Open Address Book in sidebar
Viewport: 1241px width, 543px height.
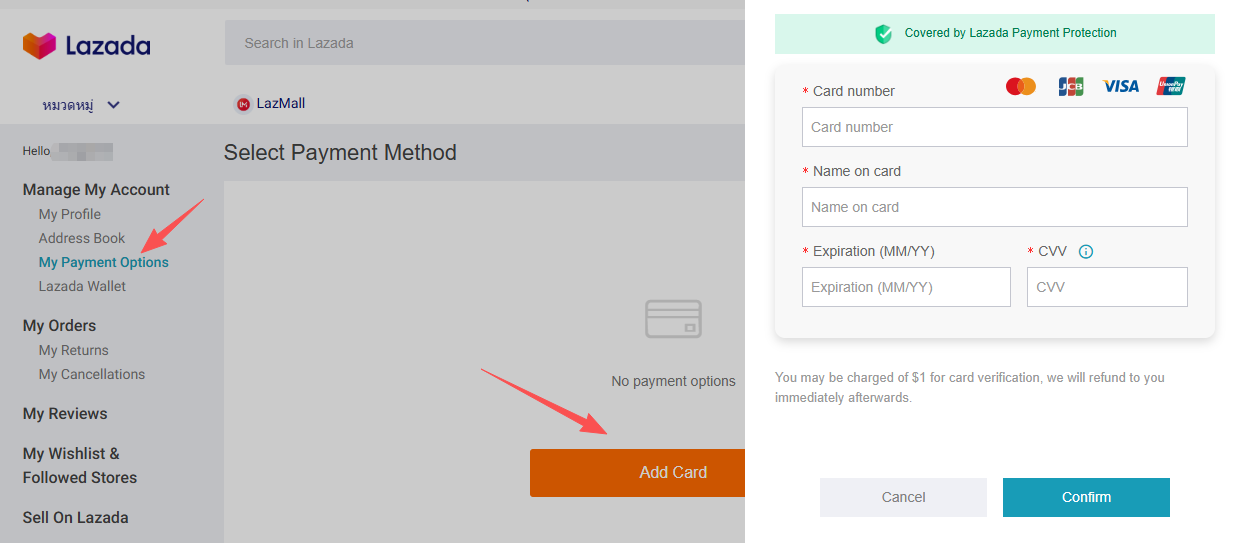click(x=82, y=238)
